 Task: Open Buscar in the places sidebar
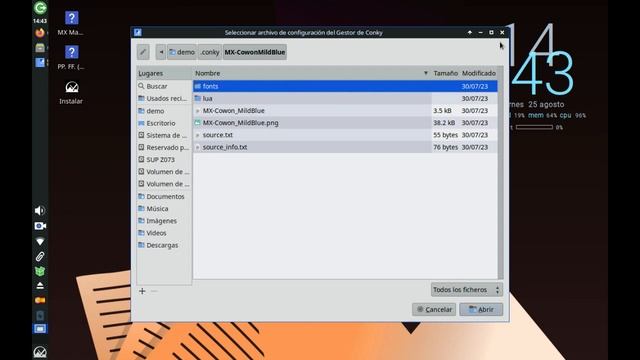(x=164, y=86)
